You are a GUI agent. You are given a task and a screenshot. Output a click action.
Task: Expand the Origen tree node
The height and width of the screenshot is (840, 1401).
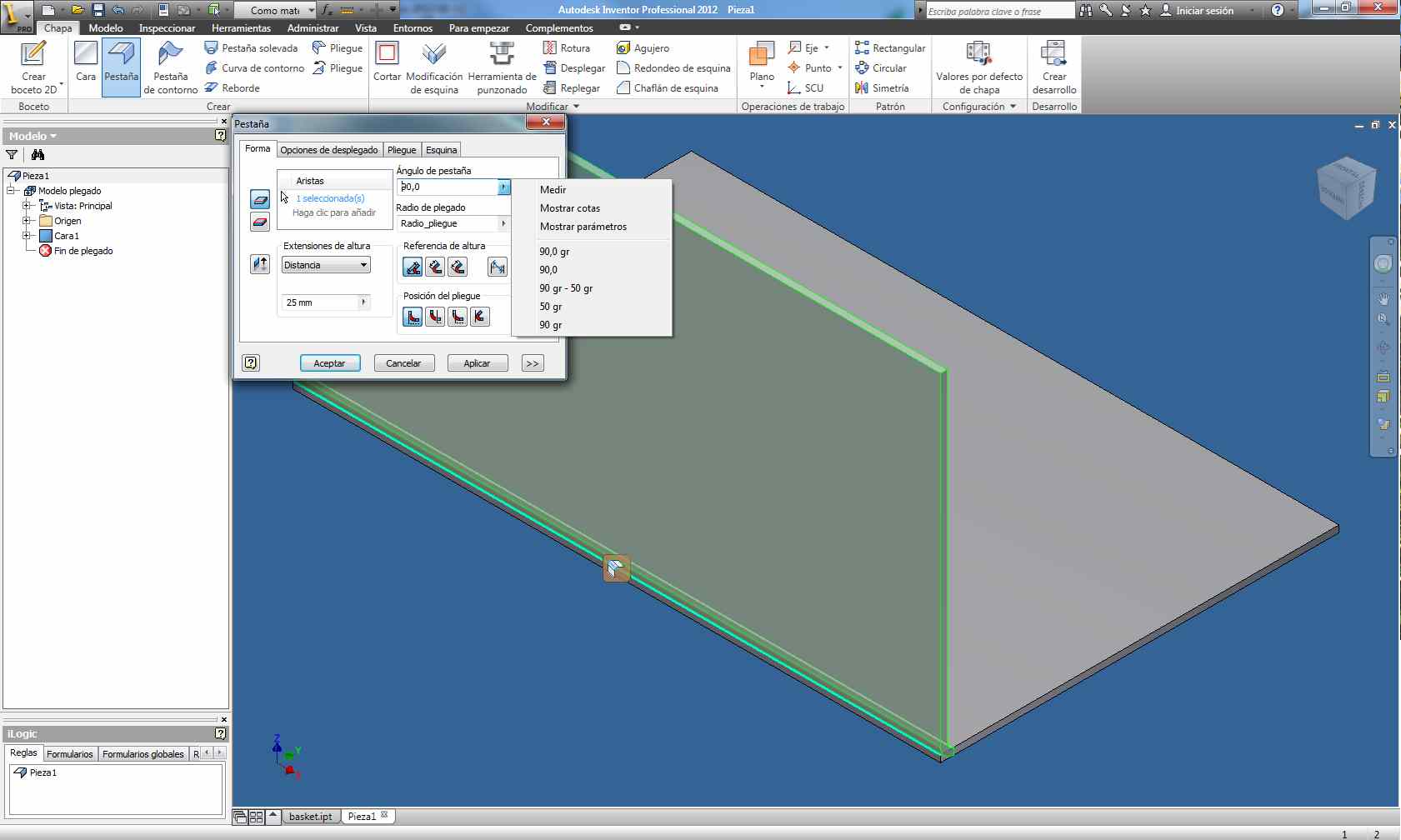(x=27, y=221)
